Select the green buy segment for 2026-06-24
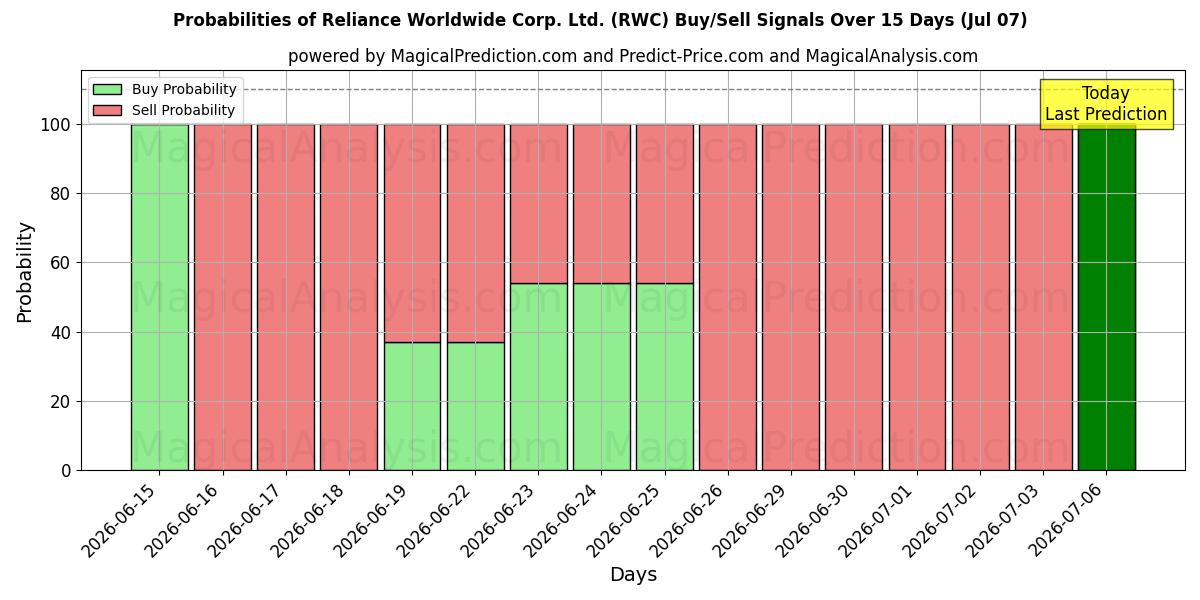 tap(602, 377)
